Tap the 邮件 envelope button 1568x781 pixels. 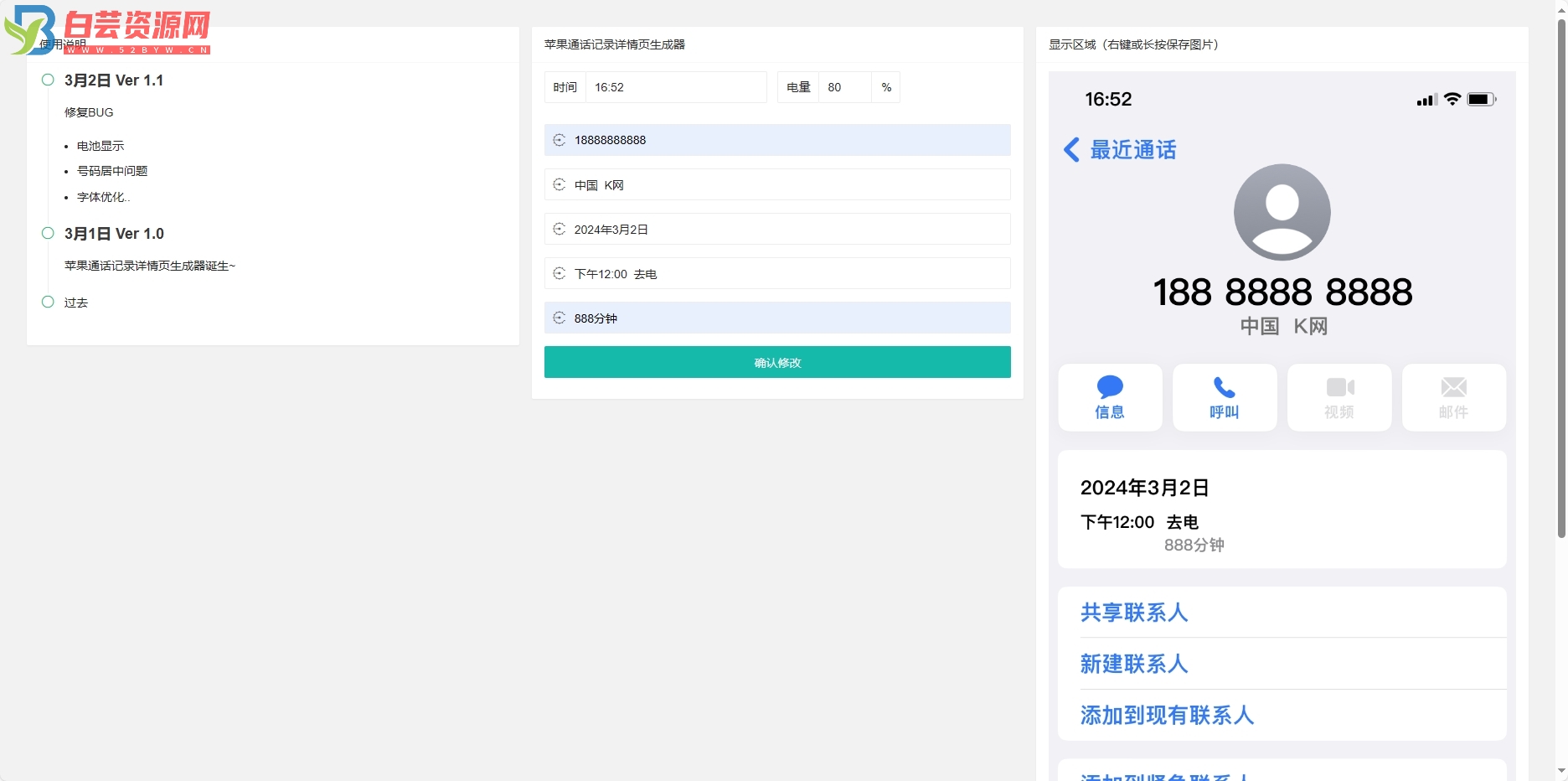(1454, 397)
